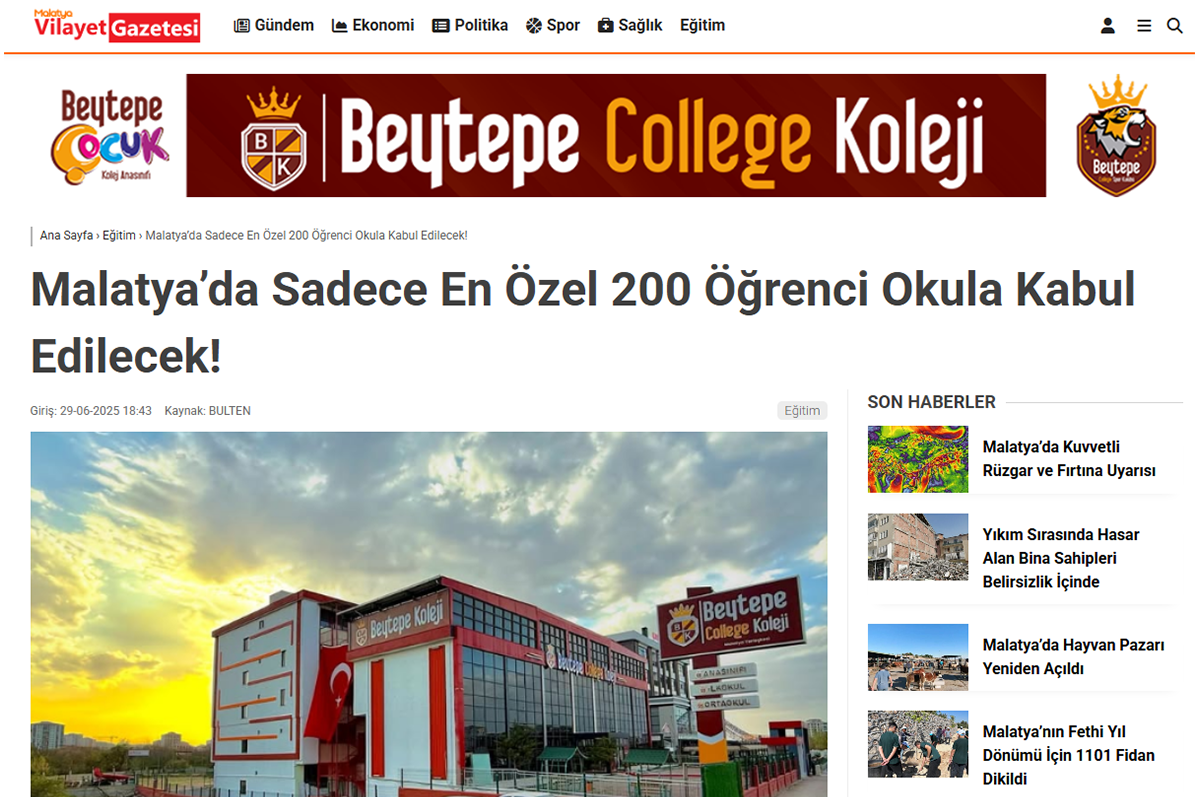Open the Gündem menu item

(274, 26)
